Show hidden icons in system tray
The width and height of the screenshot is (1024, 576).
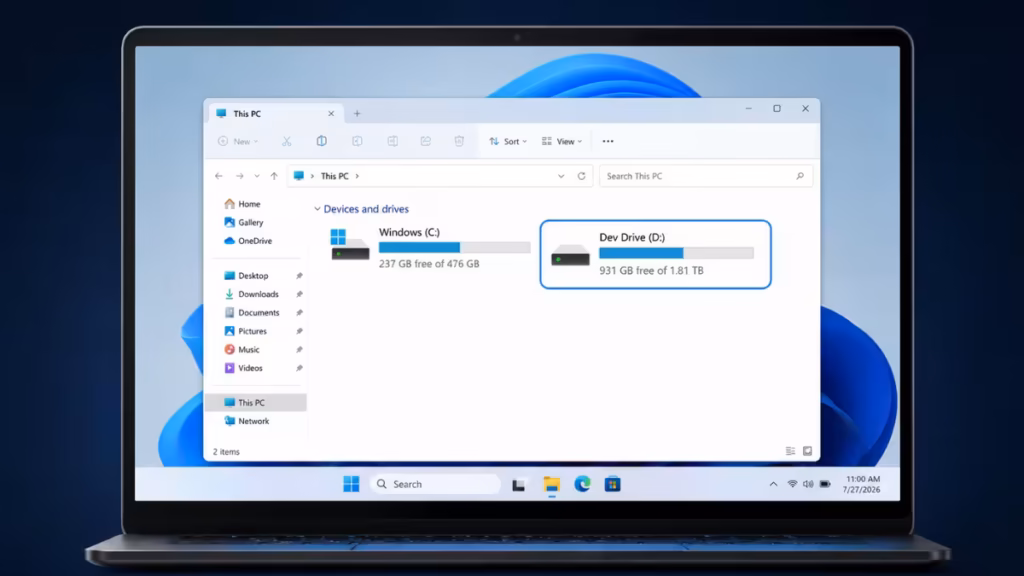(773, 484)
